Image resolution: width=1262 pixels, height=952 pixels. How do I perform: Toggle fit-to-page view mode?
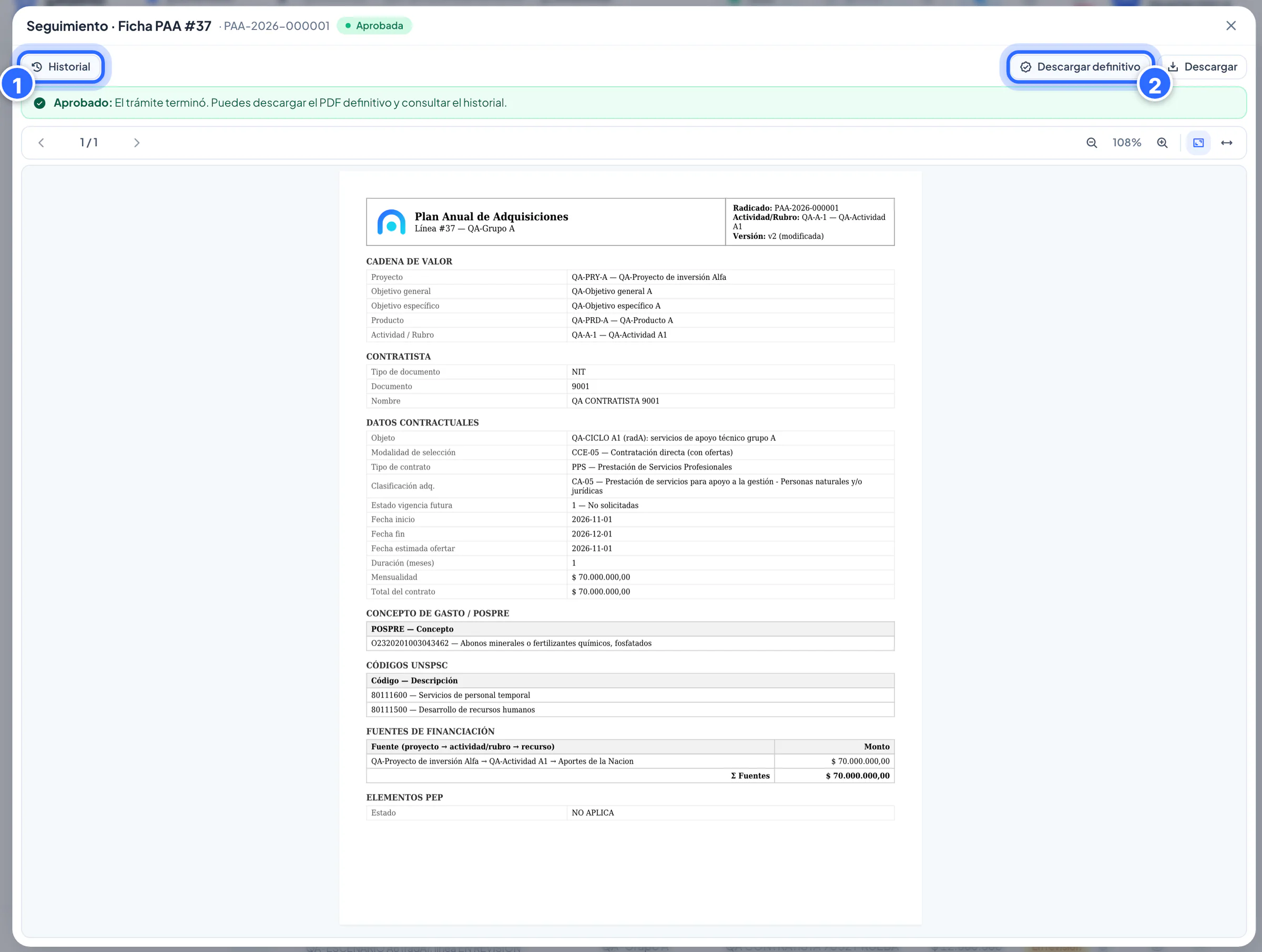point(1198,143)
